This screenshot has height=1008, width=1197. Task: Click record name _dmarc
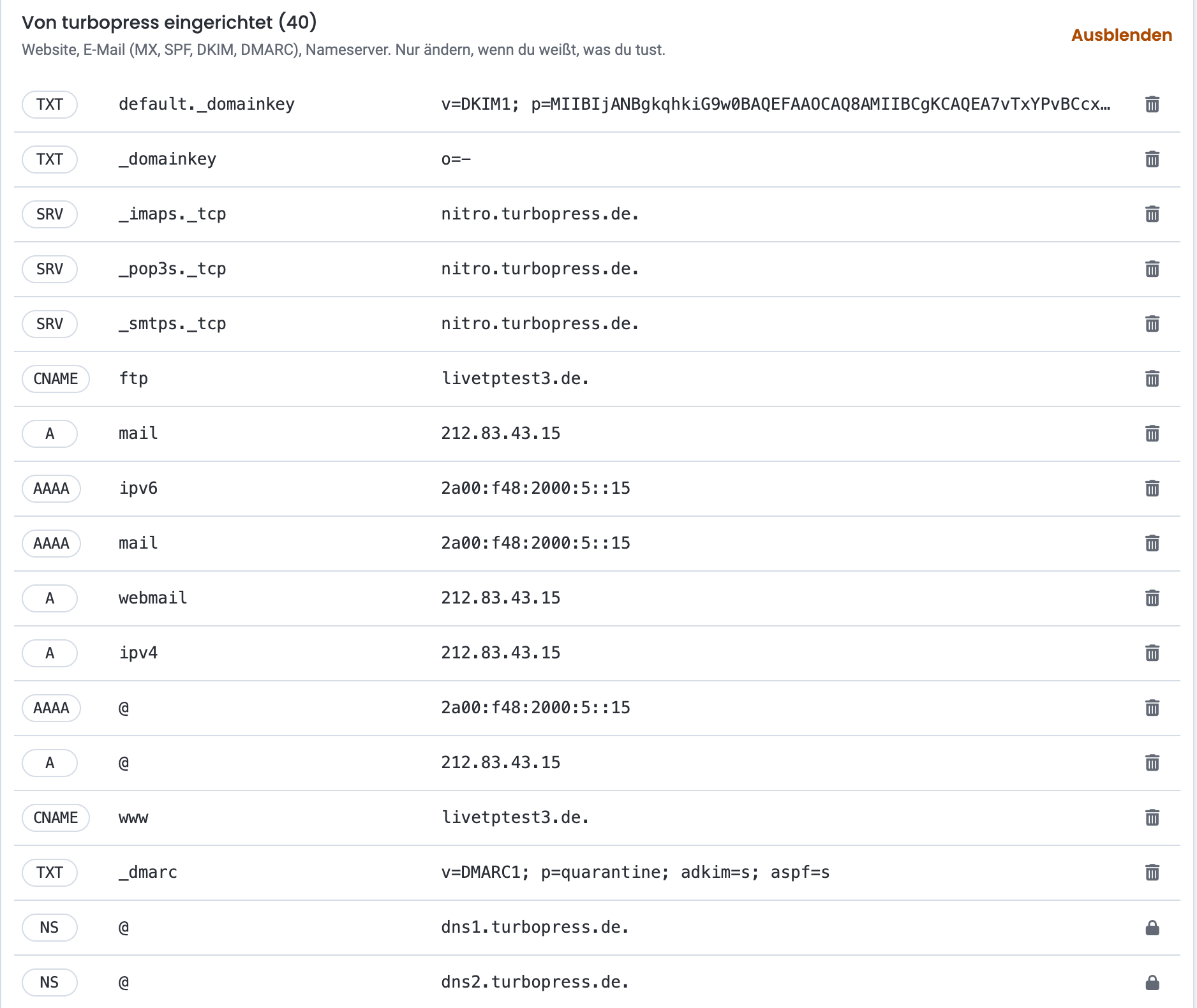point(148,872)
